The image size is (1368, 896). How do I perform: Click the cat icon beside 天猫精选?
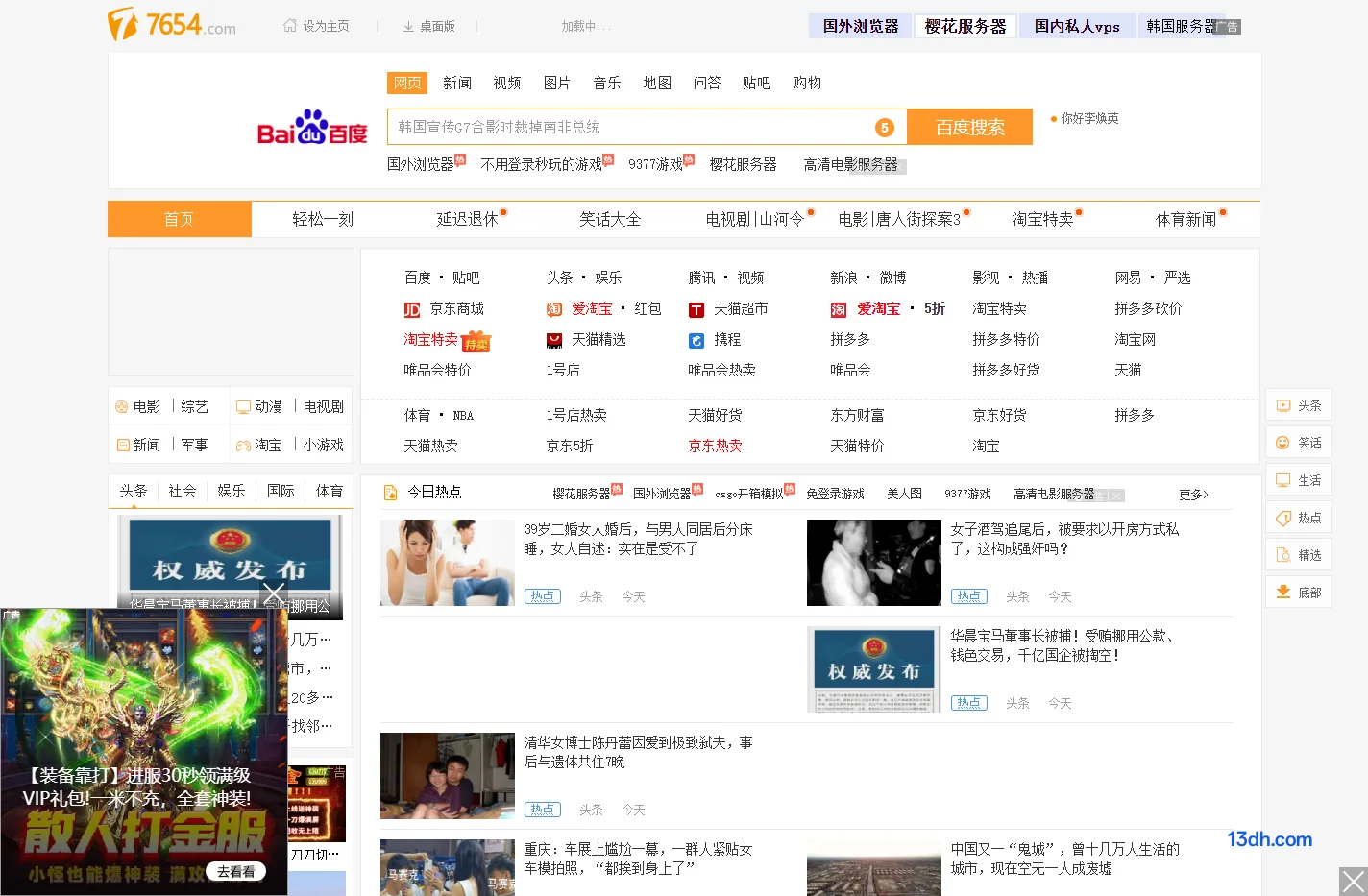(554, 340)
